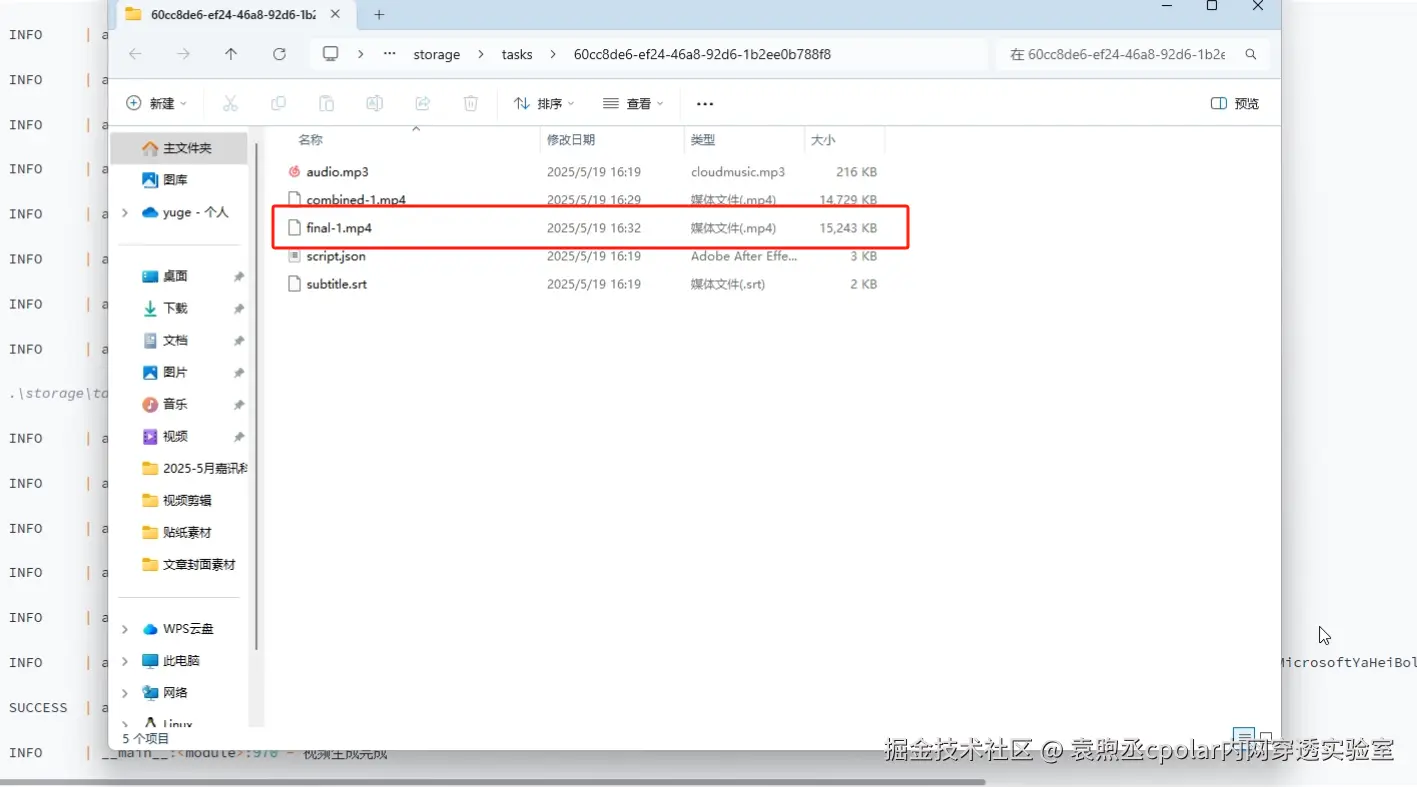Click the script.json file icon
1417x787 pixels.
tap(294, 256)
